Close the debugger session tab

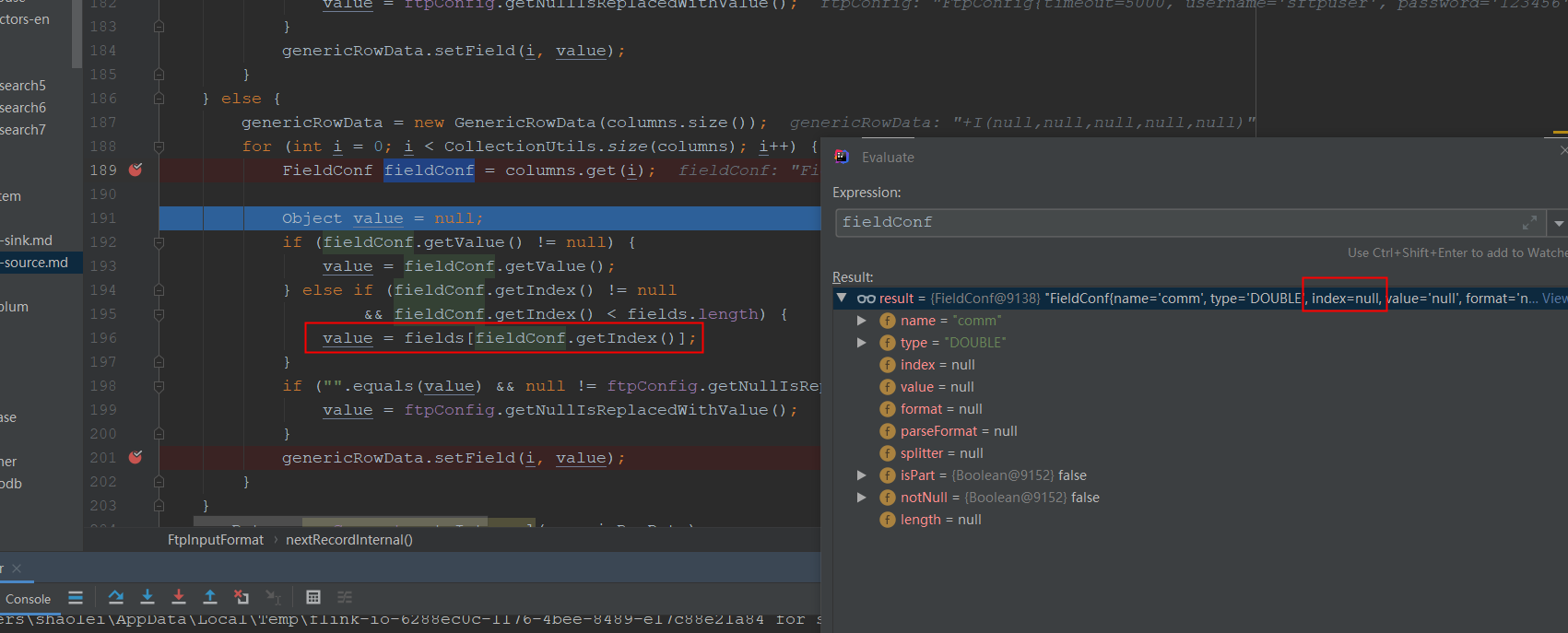(x=17, y=568)
